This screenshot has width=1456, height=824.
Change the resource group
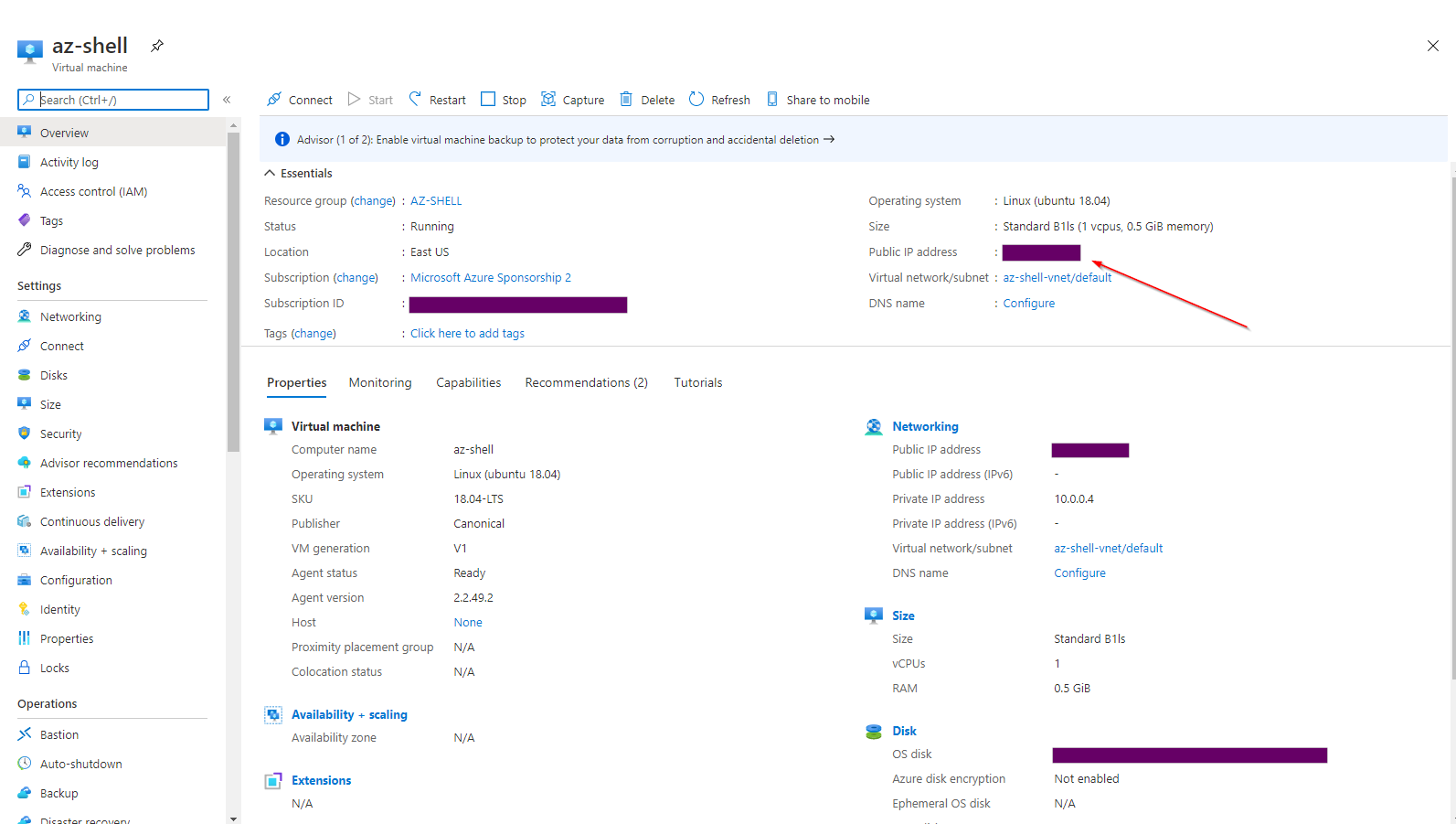[x=374, y=201]
